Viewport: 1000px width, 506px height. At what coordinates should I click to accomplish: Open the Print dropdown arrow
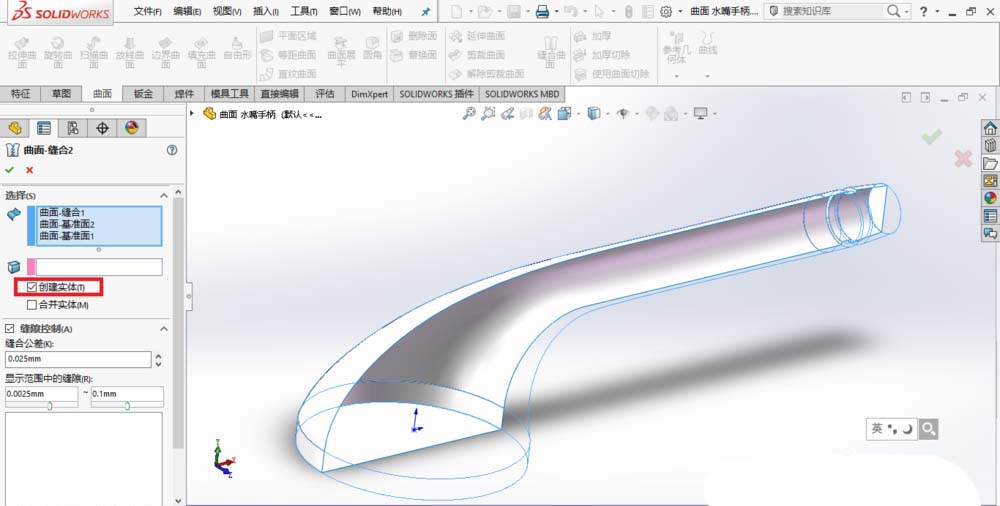[556, 11]
